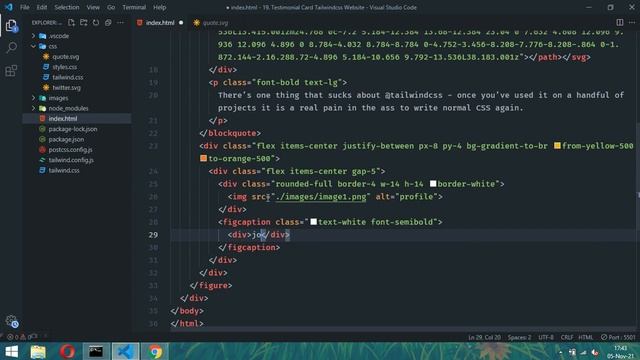
Task: Select language mode HTML in status bar
Action: [x=585, y=337]
